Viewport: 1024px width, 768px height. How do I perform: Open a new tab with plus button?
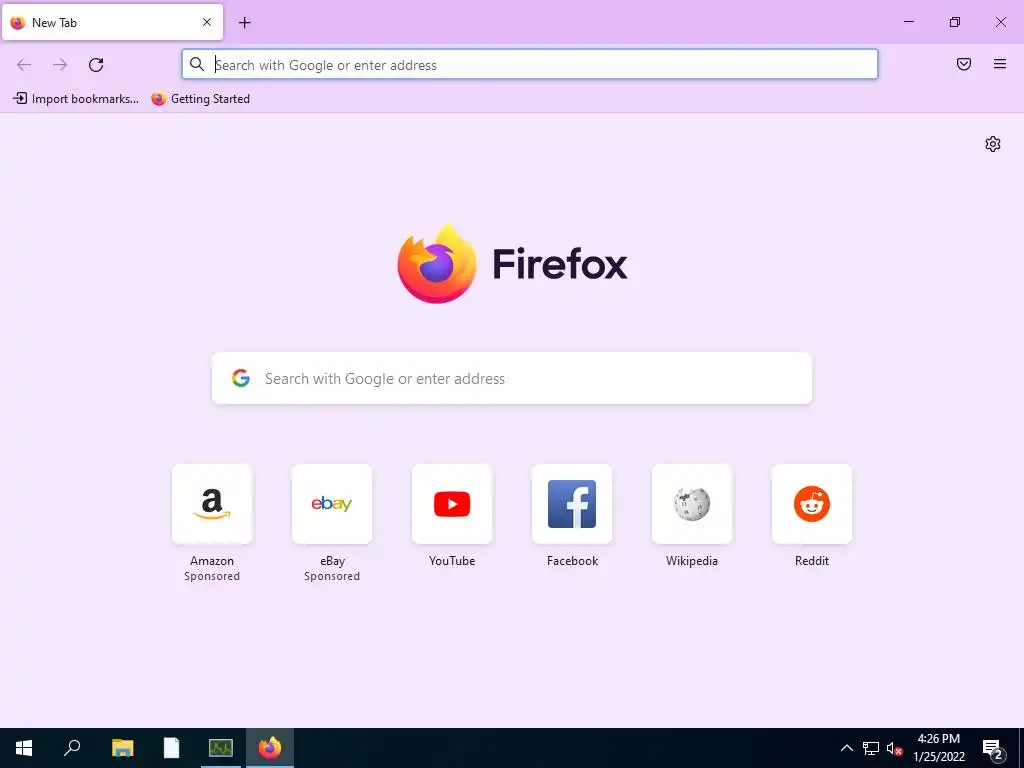[244, 23]
